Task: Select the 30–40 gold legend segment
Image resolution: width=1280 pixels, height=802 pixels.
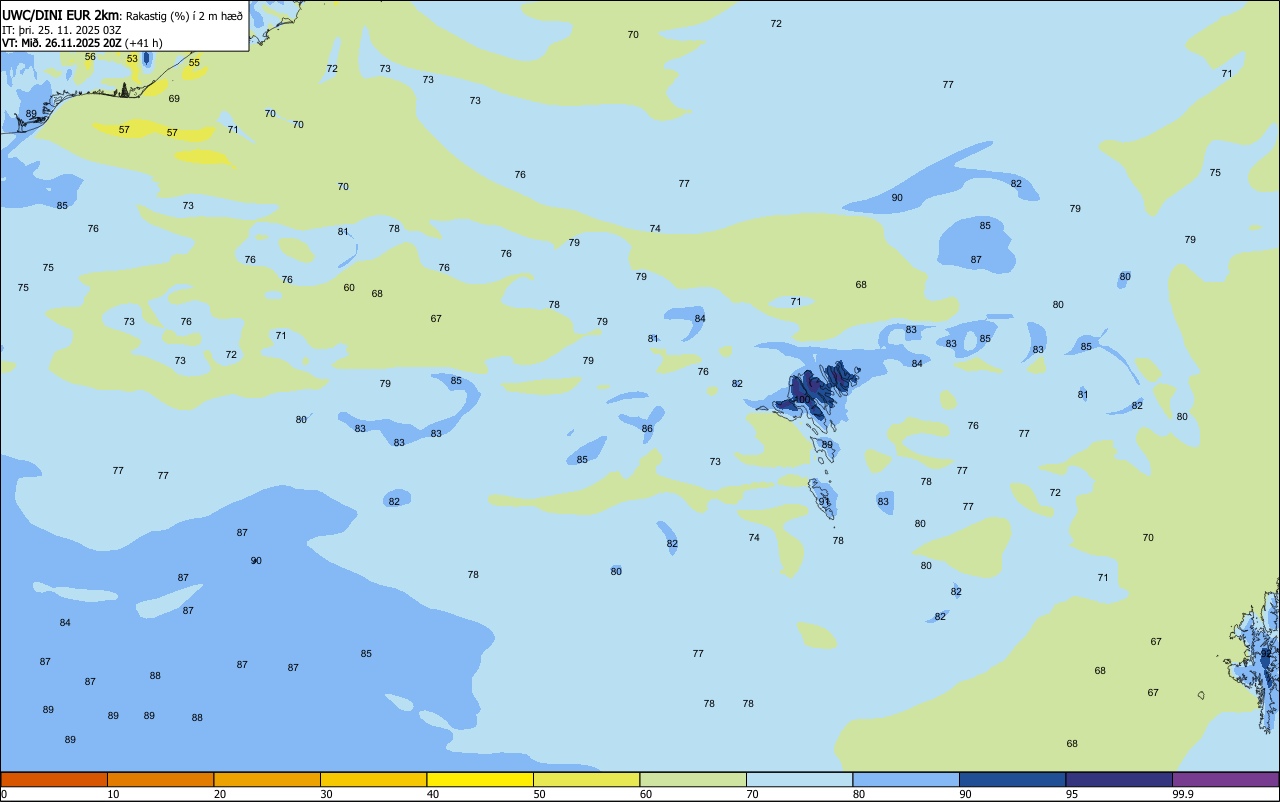Action: pos(373,779)
